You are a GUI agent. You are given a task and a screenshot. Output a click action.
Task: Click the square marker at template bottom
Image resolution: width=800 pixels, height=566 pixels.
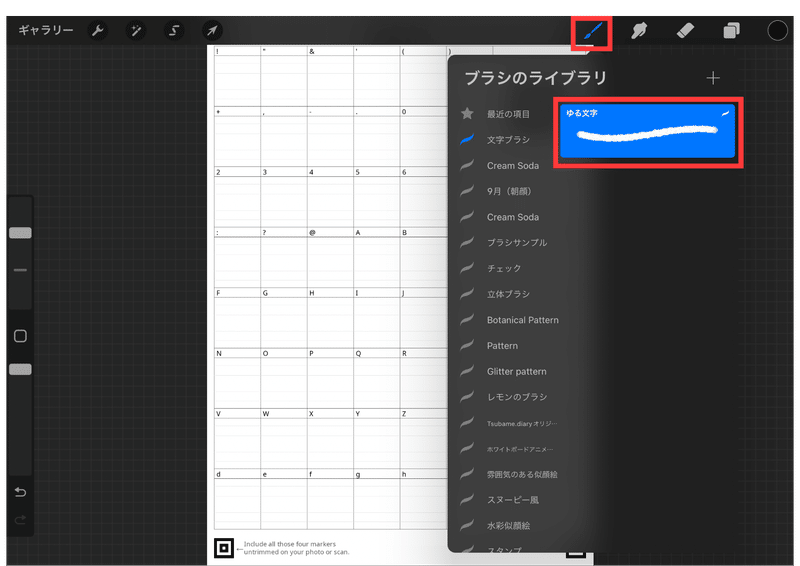[x=223, y=548]
